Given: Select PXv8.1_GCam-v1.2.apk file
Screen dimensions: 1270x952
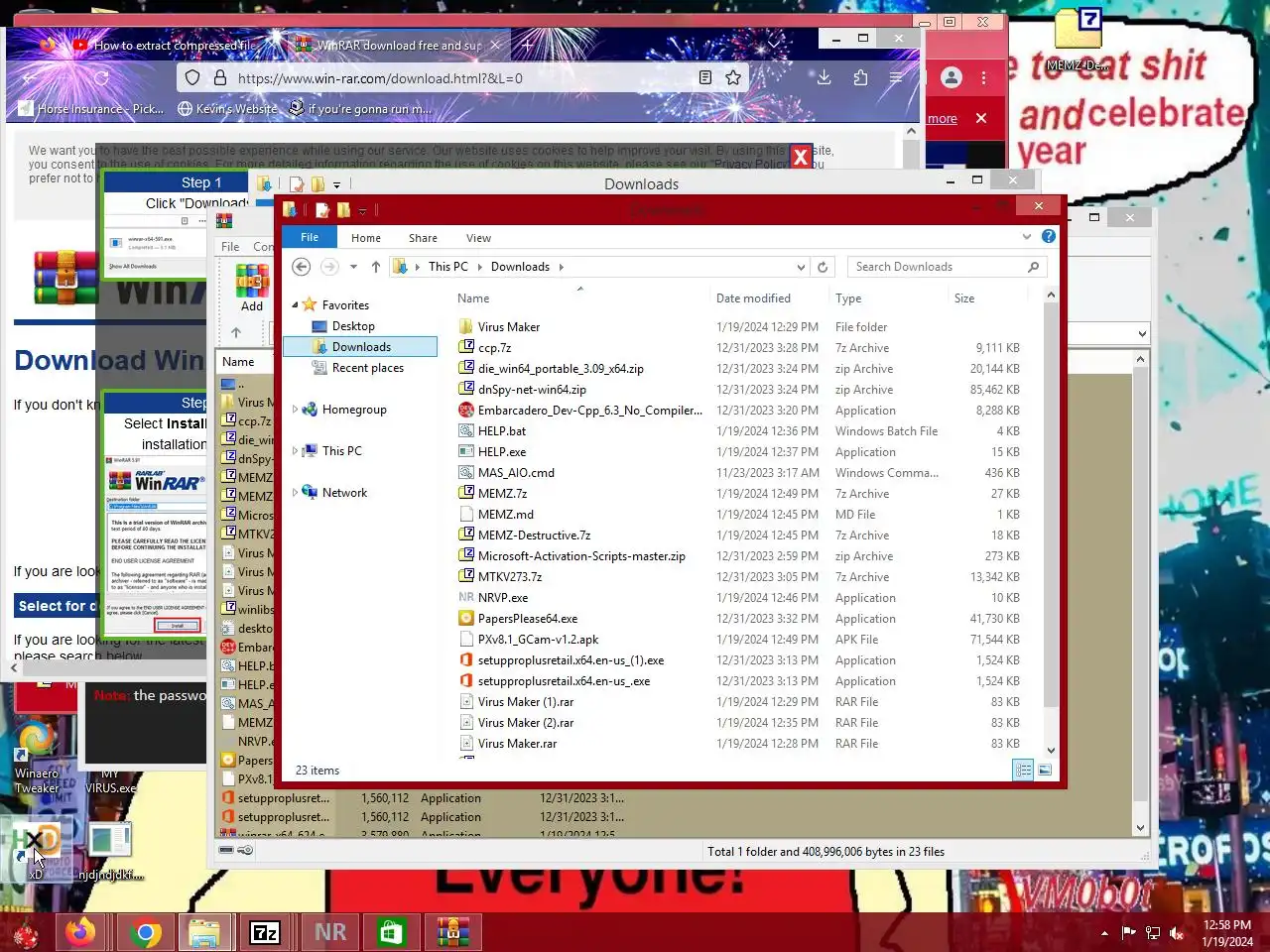Looking at the screenshot, I should tap(538, 640).
